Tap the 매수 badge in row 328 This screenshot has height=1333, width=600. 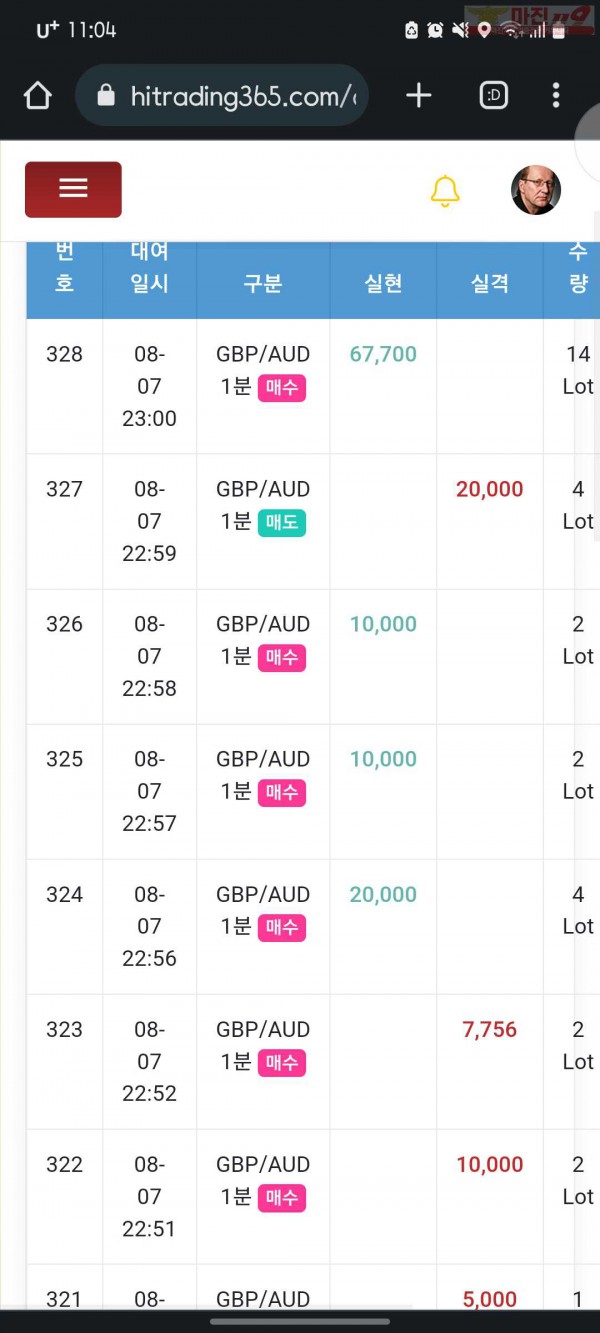coord(282,387)
